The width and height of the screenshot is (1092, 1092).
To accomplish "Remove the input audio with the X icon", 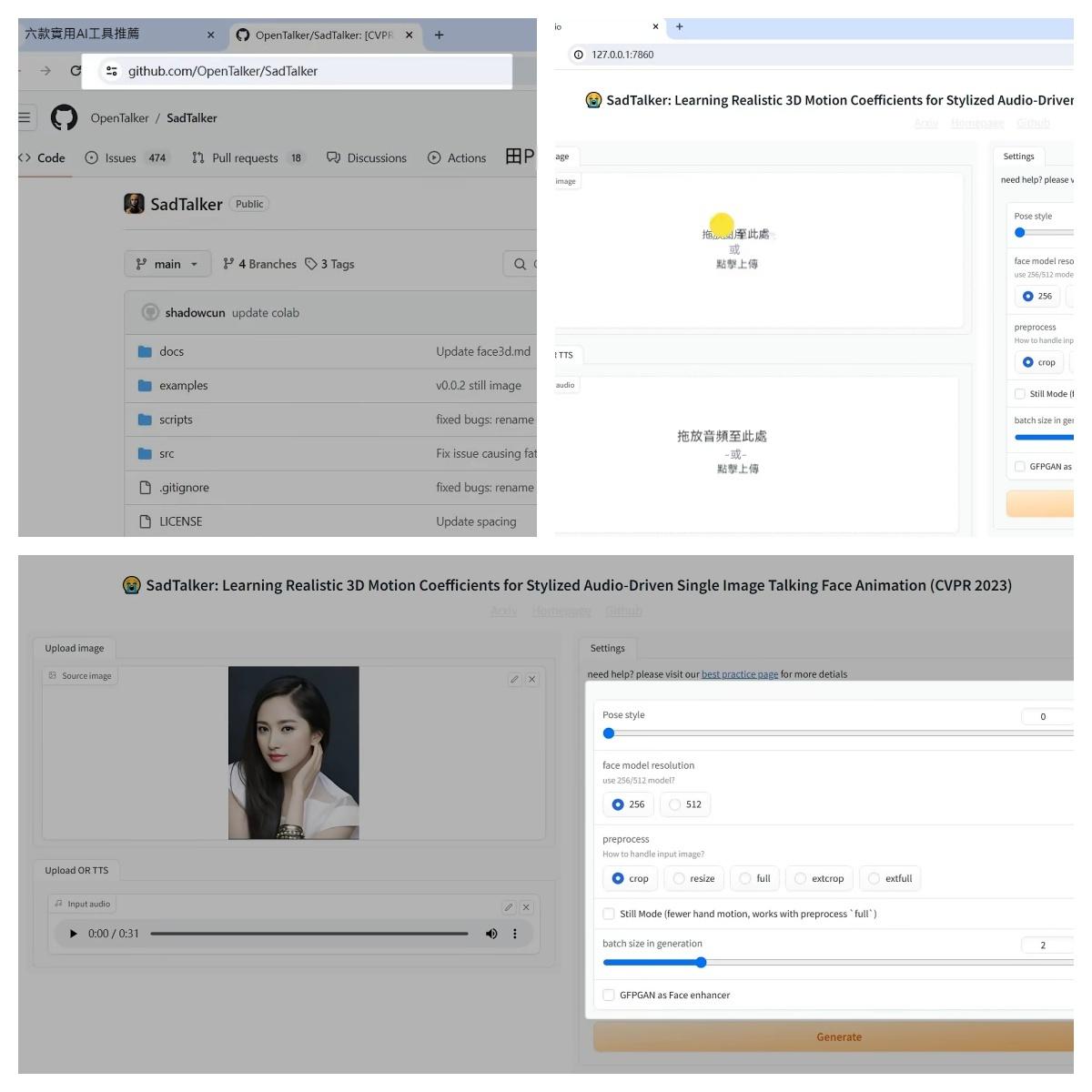I will pos(526,907).
